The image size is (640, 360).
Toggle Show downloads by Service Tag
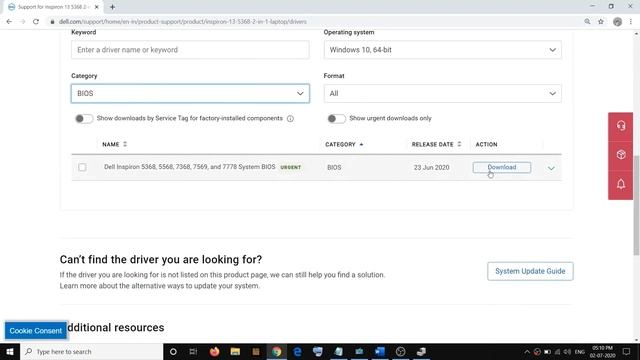(x=84, y=119)
